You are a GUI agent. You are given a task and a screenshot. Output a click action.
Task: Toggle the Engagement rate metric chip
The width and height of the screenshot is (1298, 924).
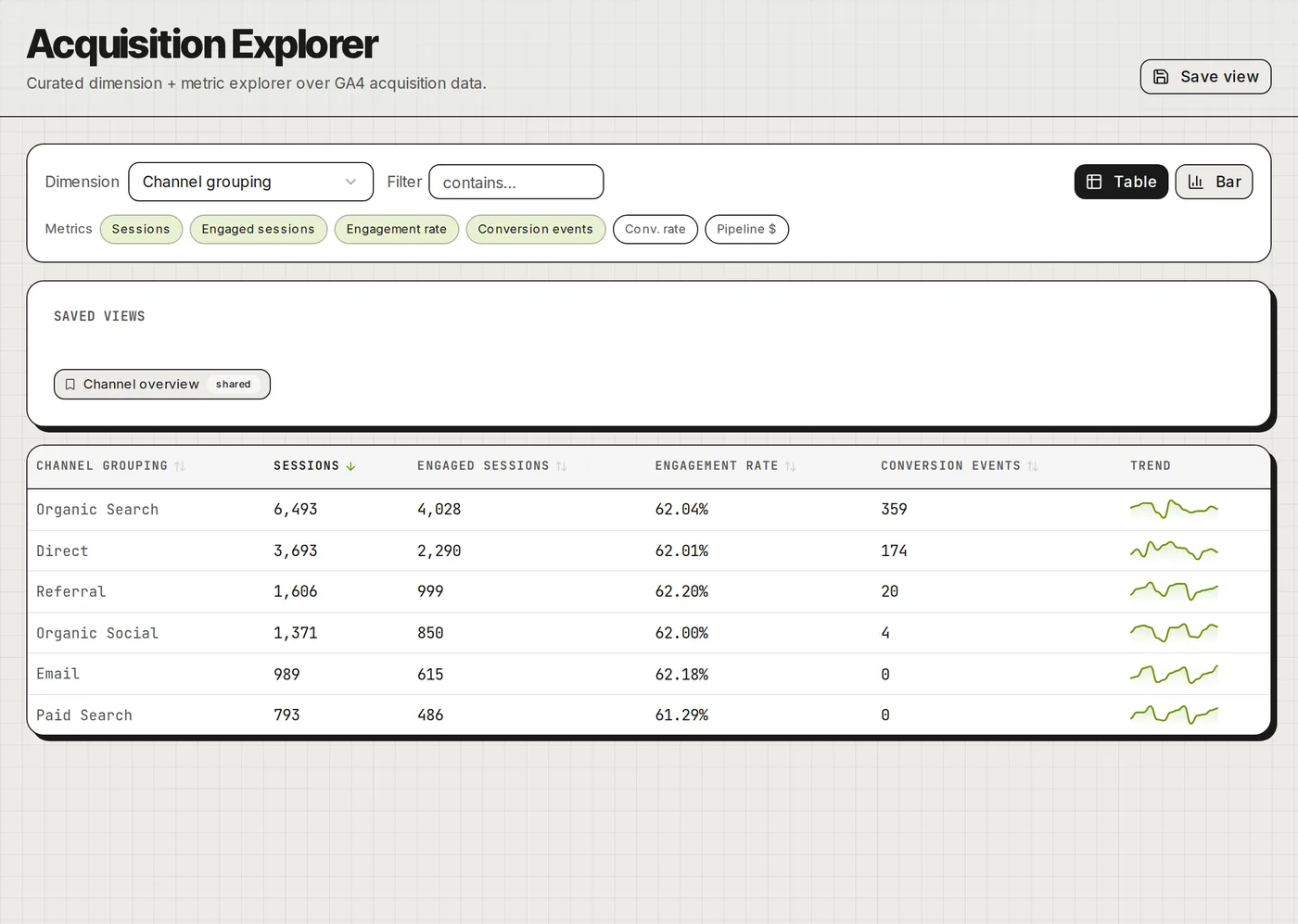tap(397, 229)
